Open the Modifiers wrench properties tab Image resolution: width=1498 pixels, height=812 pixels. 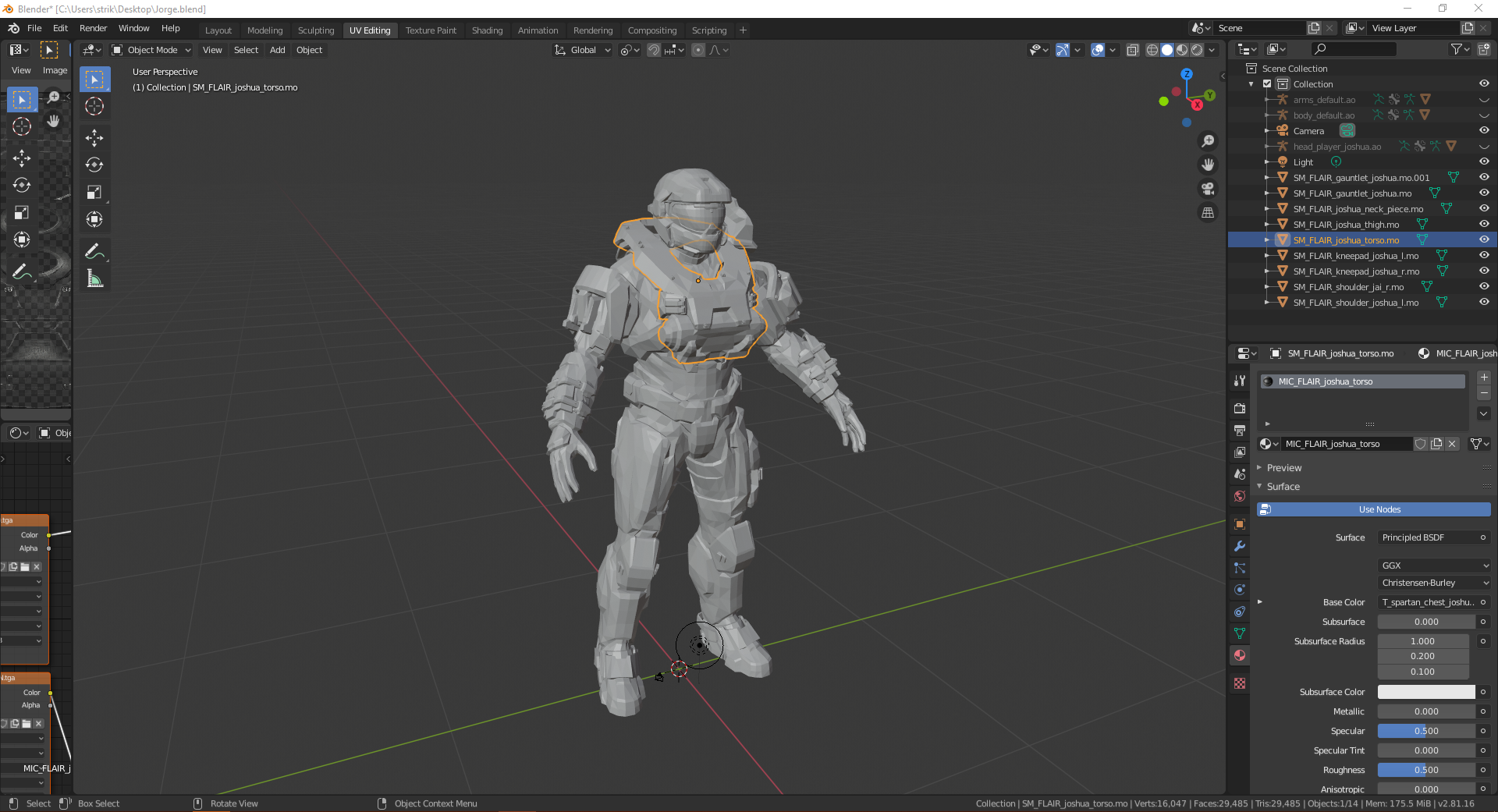1239,546
